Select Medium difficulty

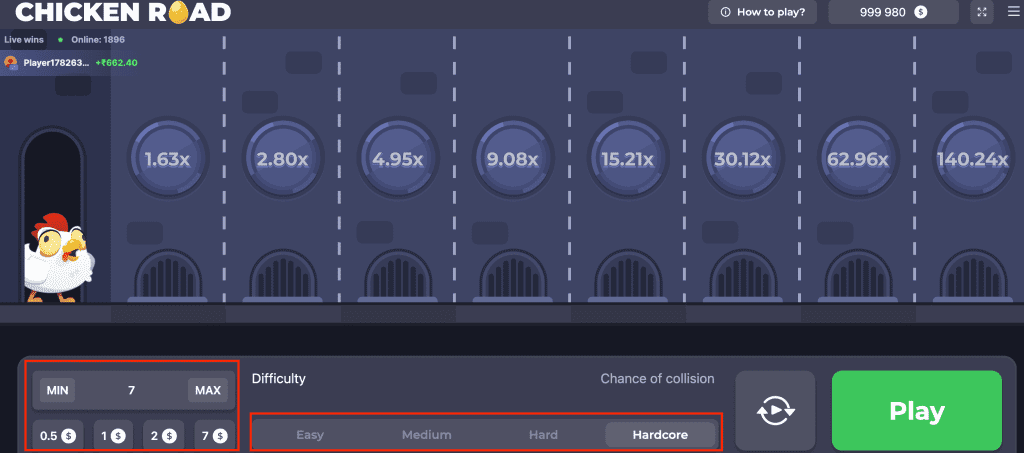426,435
